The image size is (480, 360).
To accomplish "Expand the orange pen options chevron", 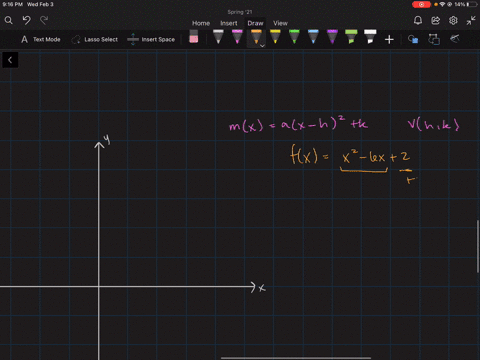I will pos(262,46).
